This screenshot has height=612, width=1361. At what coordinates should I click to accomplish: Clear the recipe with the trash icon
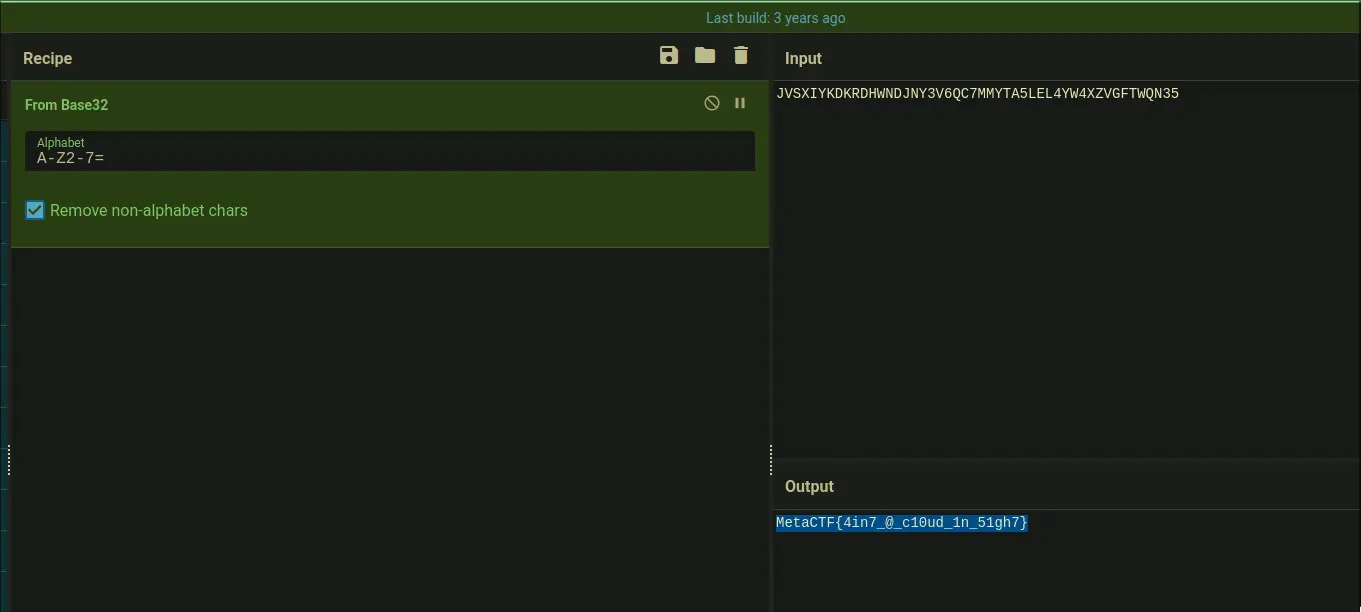(741, 56)
